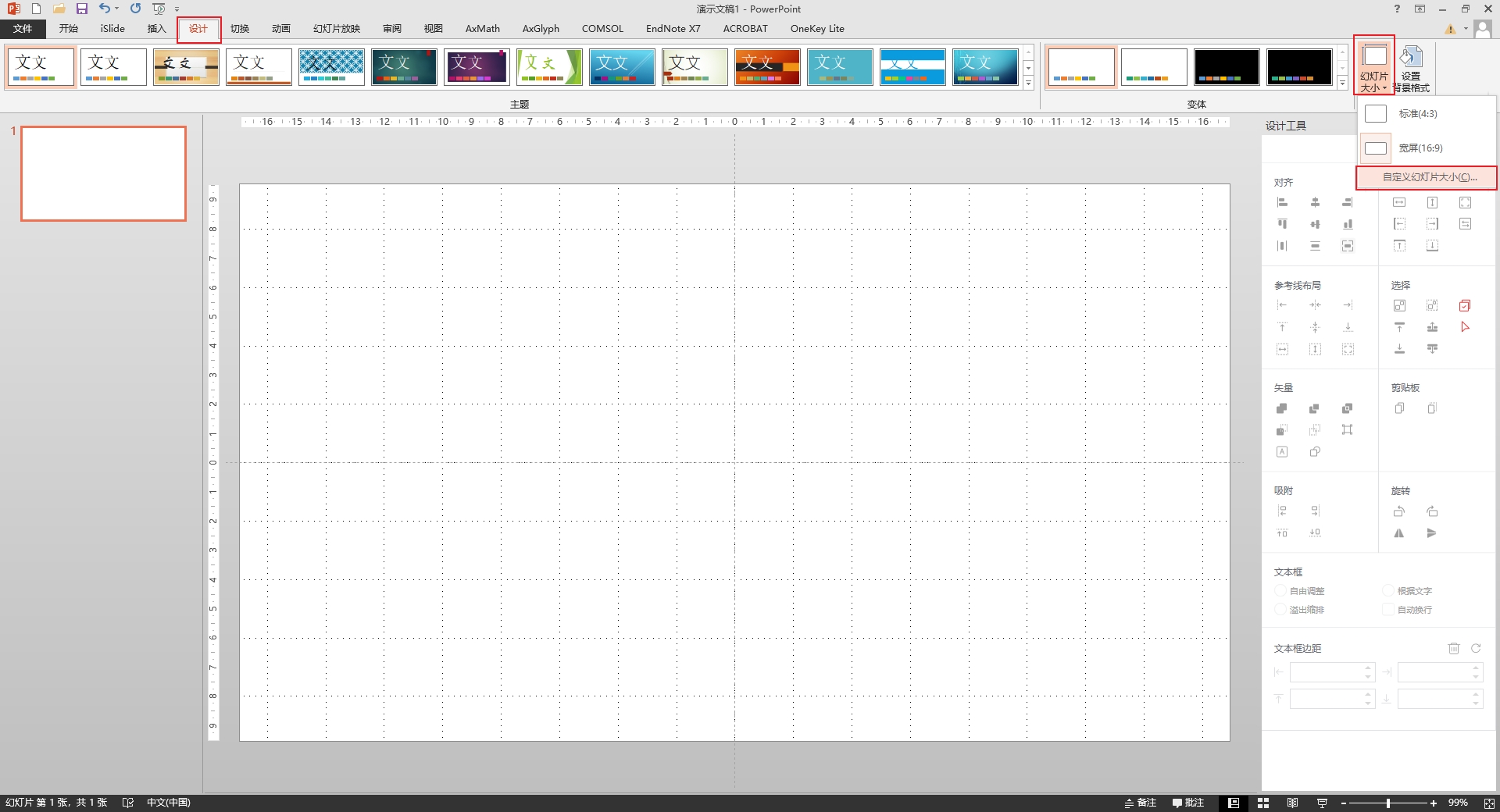1500x812 pixels.
Task: Start slideshow from beginning icon in title bar
Action: pos(159,9)
